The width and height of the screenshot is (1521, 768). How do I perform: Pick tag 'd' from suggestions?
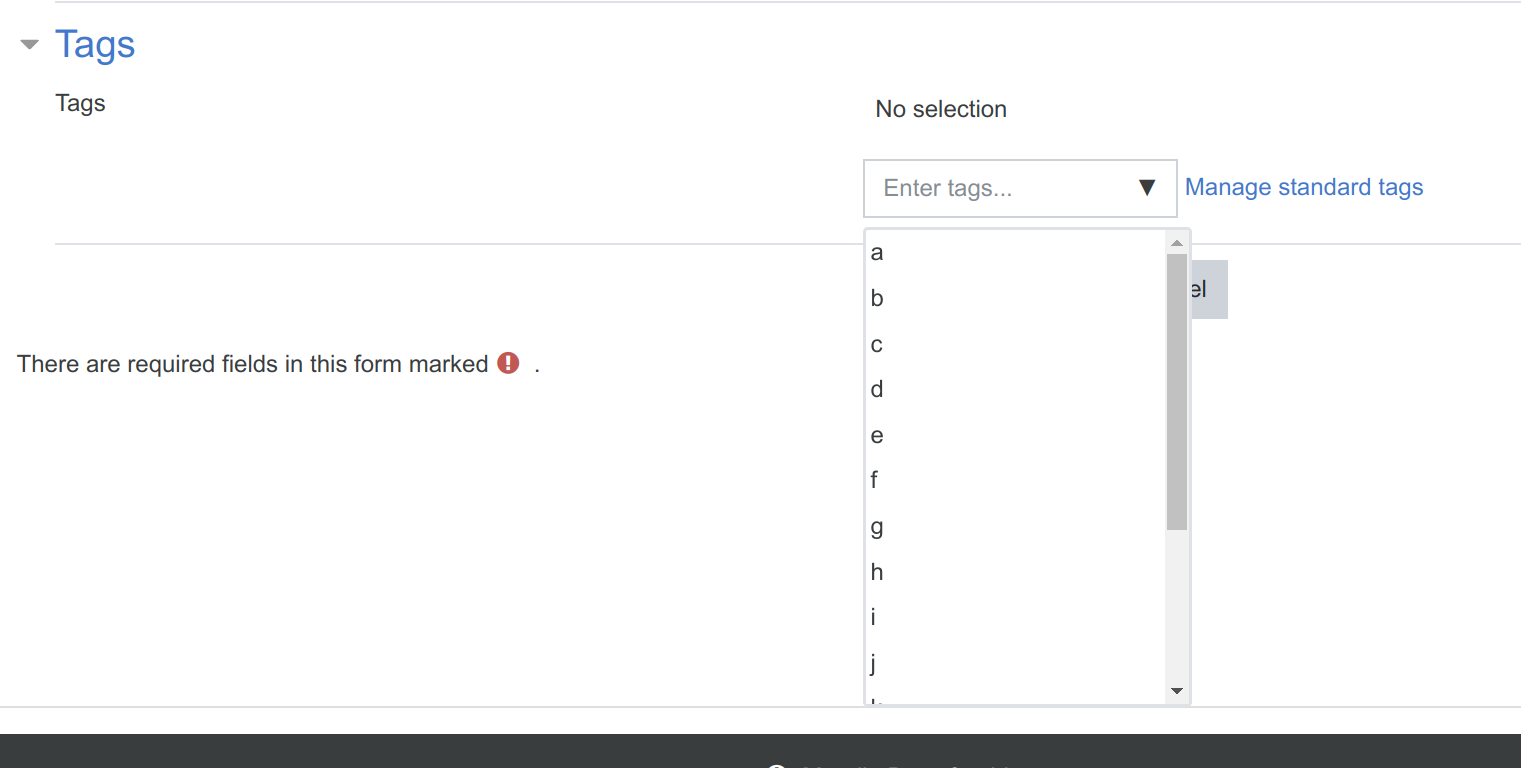tap(1016, 389)
